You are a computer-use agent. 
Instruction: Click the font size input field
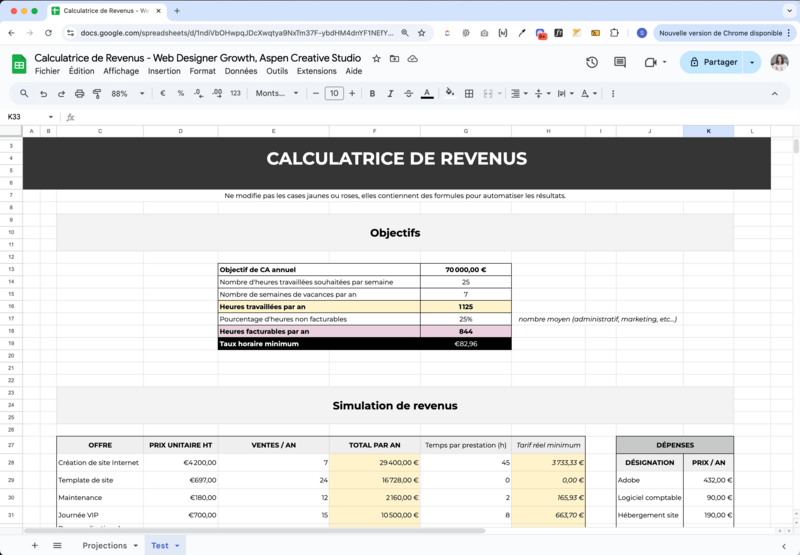(x=334, y=93)
